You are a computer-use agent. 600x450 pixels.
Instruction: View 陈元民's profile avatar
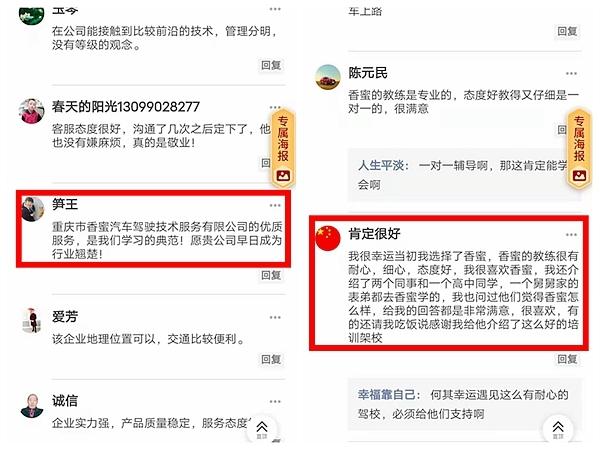(x=328, y=77)
